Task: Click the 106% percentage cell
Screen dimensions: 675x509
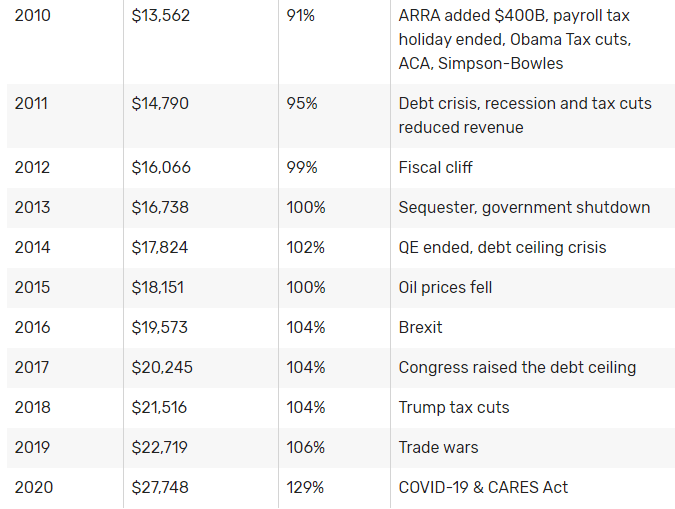Action: pos(305,448)
